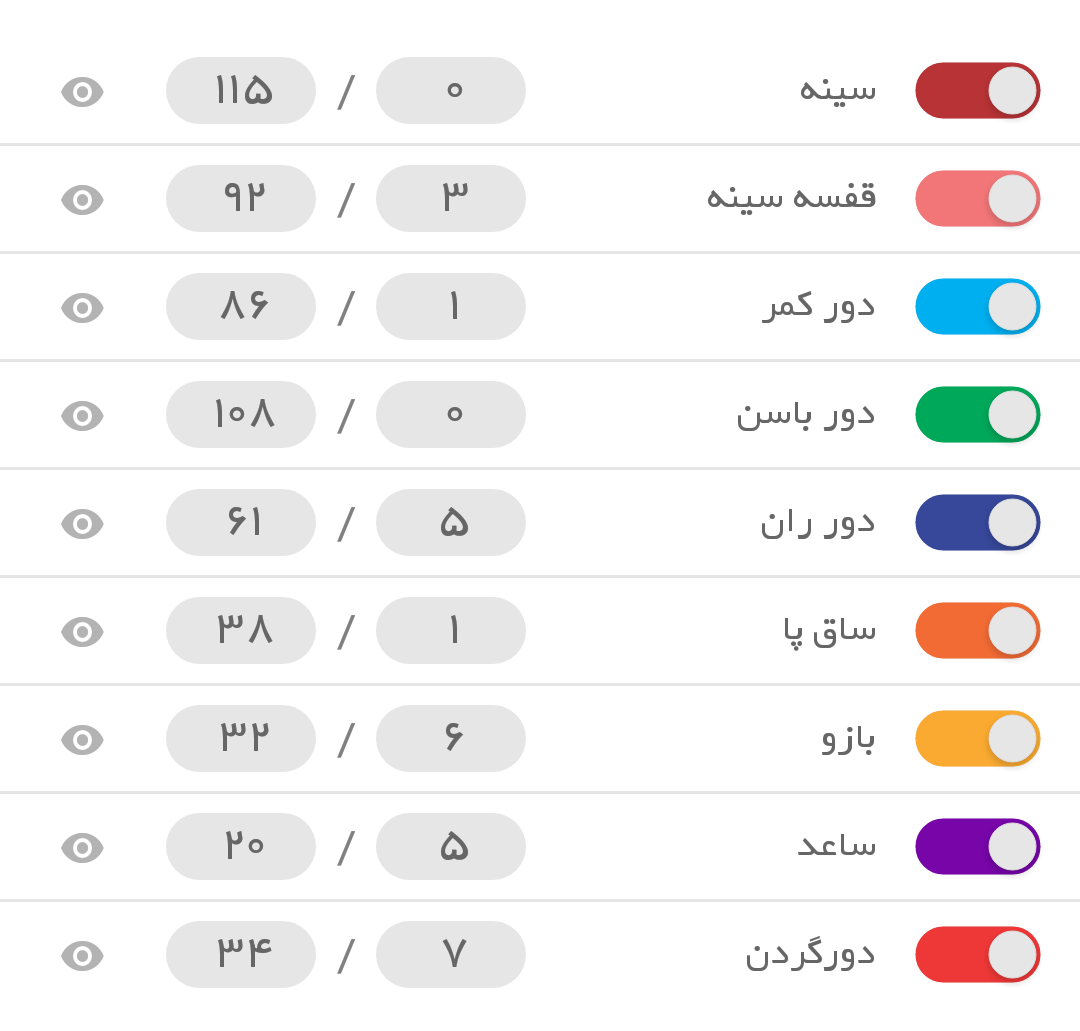1080x1031 pixels.
Task: Edit the بازو value field showing ۳۲
Action: click(241, 739)
